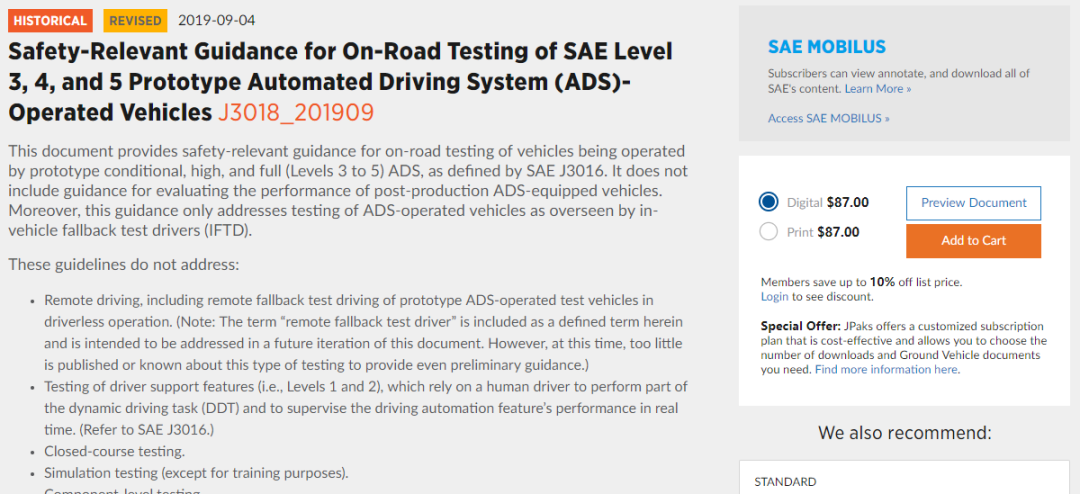Click the J3018_201909 document number

point(296,112)
